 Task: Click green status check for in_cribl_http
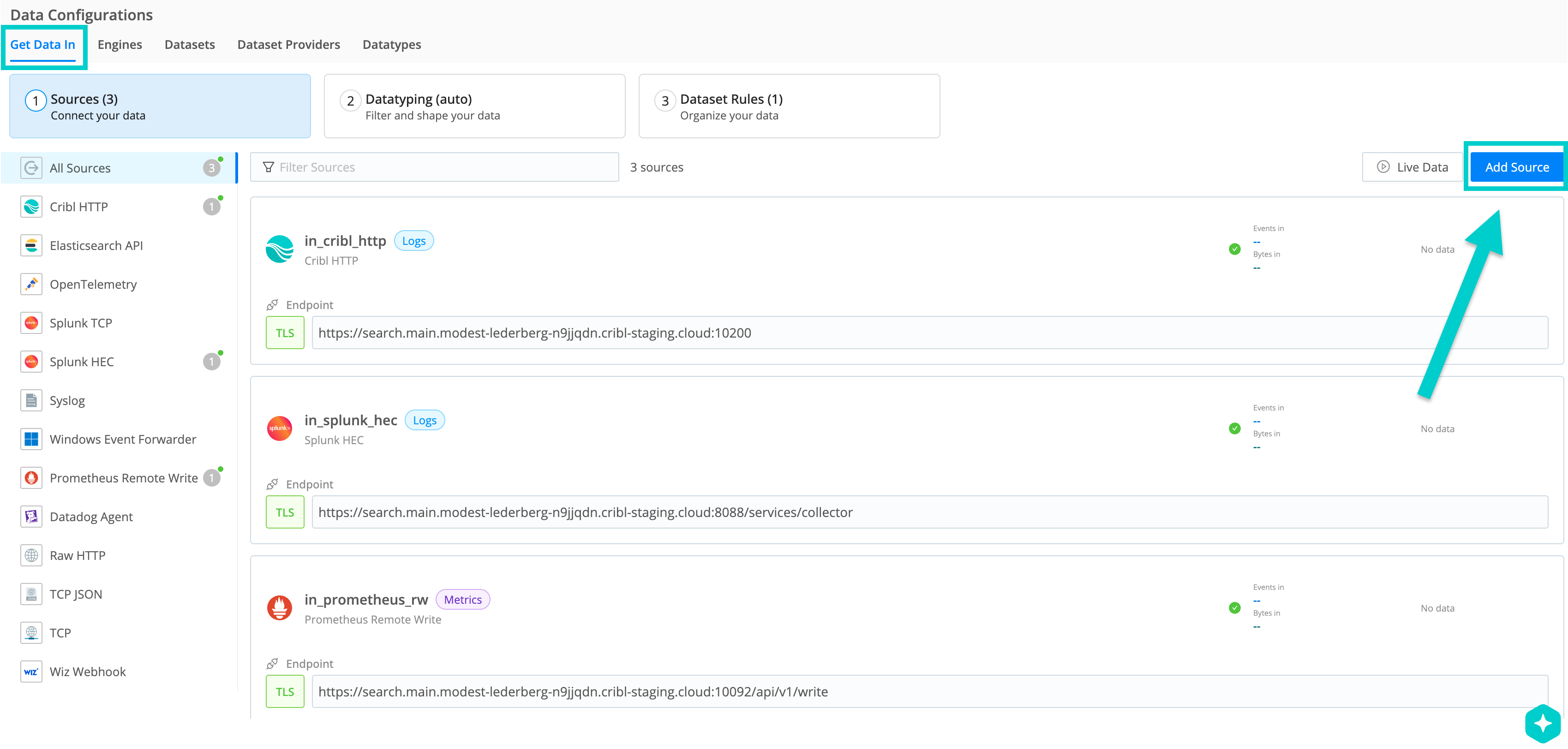point(1234,249)
